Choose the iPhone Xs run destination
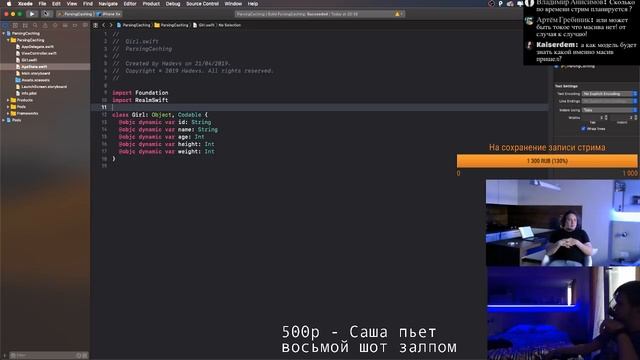Screen dimensions: 640x360 (109, 14)
